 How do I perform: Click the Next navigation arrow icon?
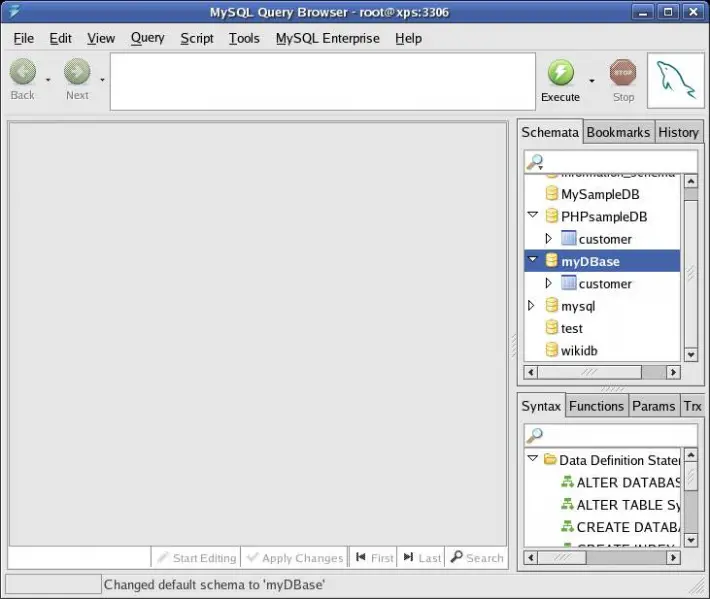click(x=77, y=72)
